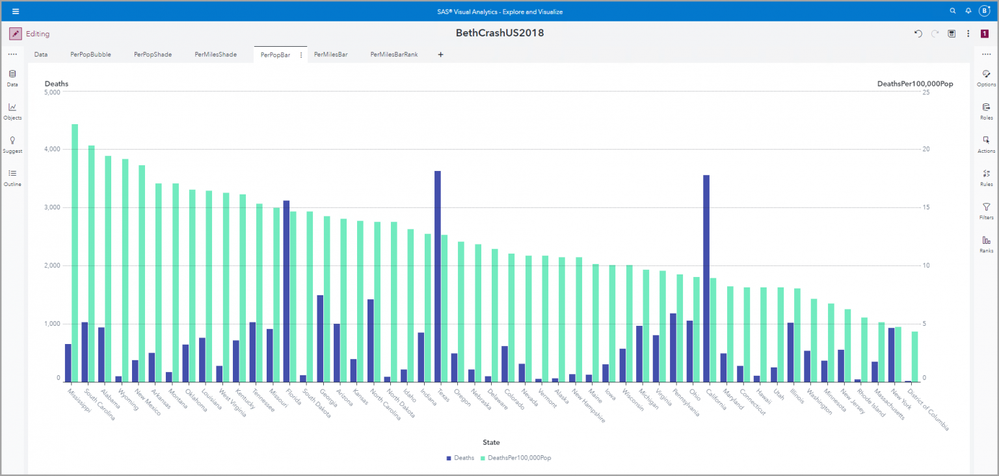Click the 25 right axis value

point(926,92)
